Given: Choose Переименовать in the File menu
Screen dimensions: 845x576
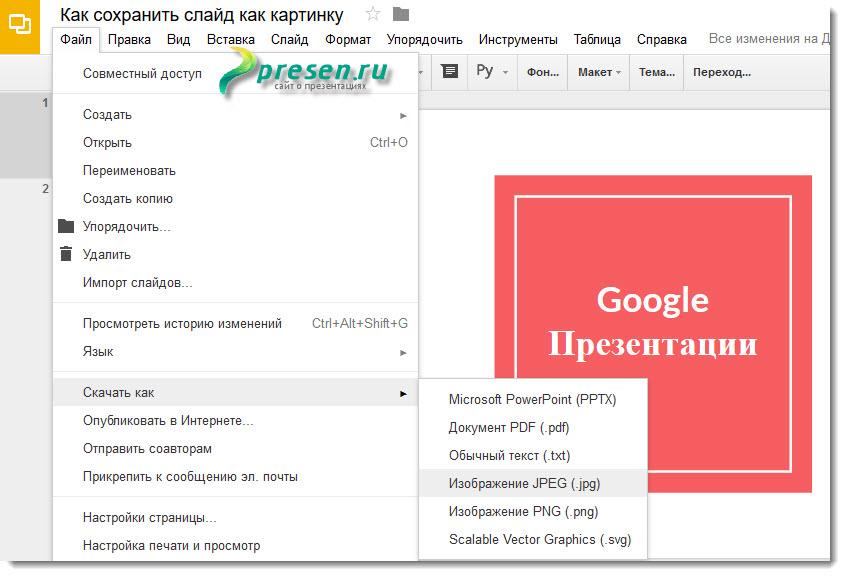Looking at the screenshot, I should (x=236, y=171).
